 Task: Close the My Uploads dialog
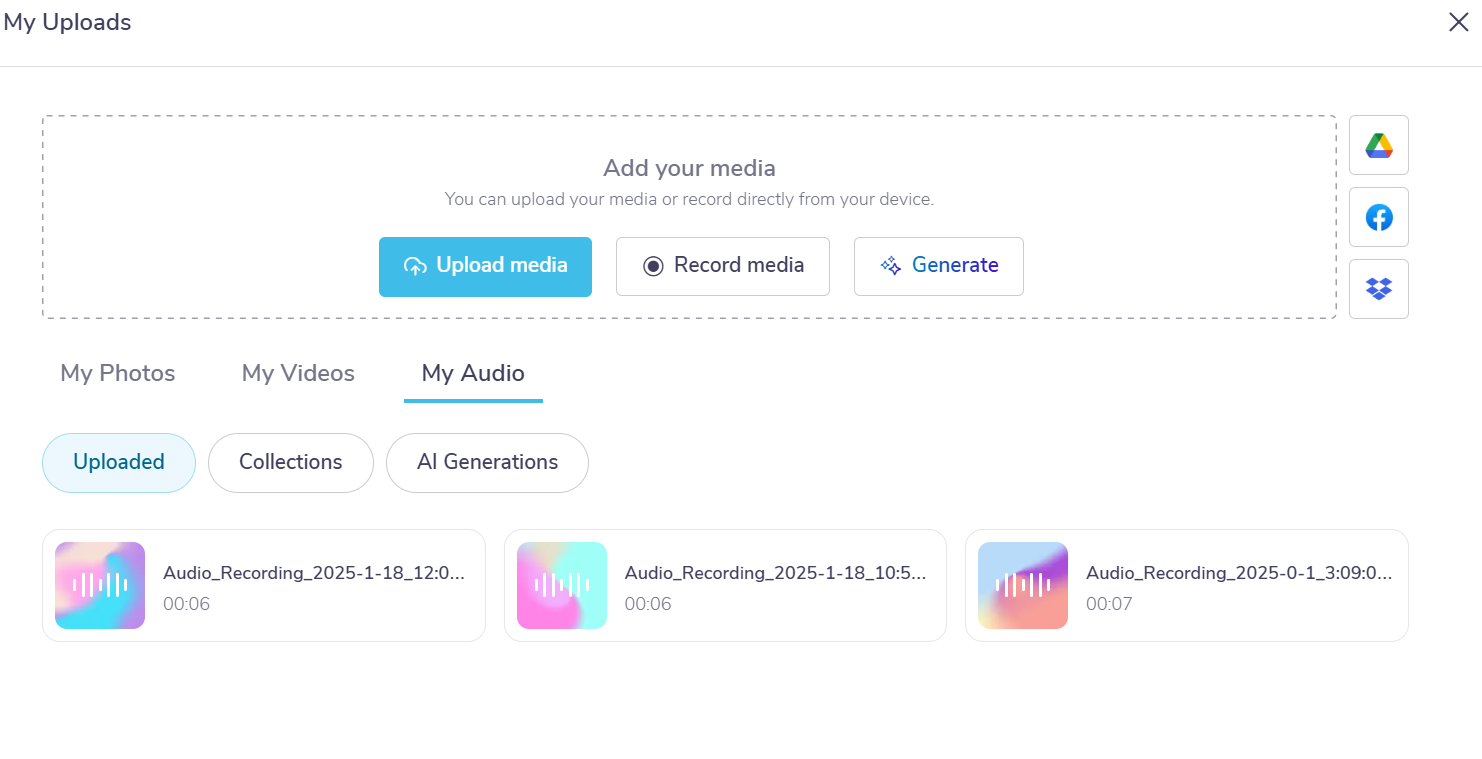pyautogui.click(x=1458, y=21)
